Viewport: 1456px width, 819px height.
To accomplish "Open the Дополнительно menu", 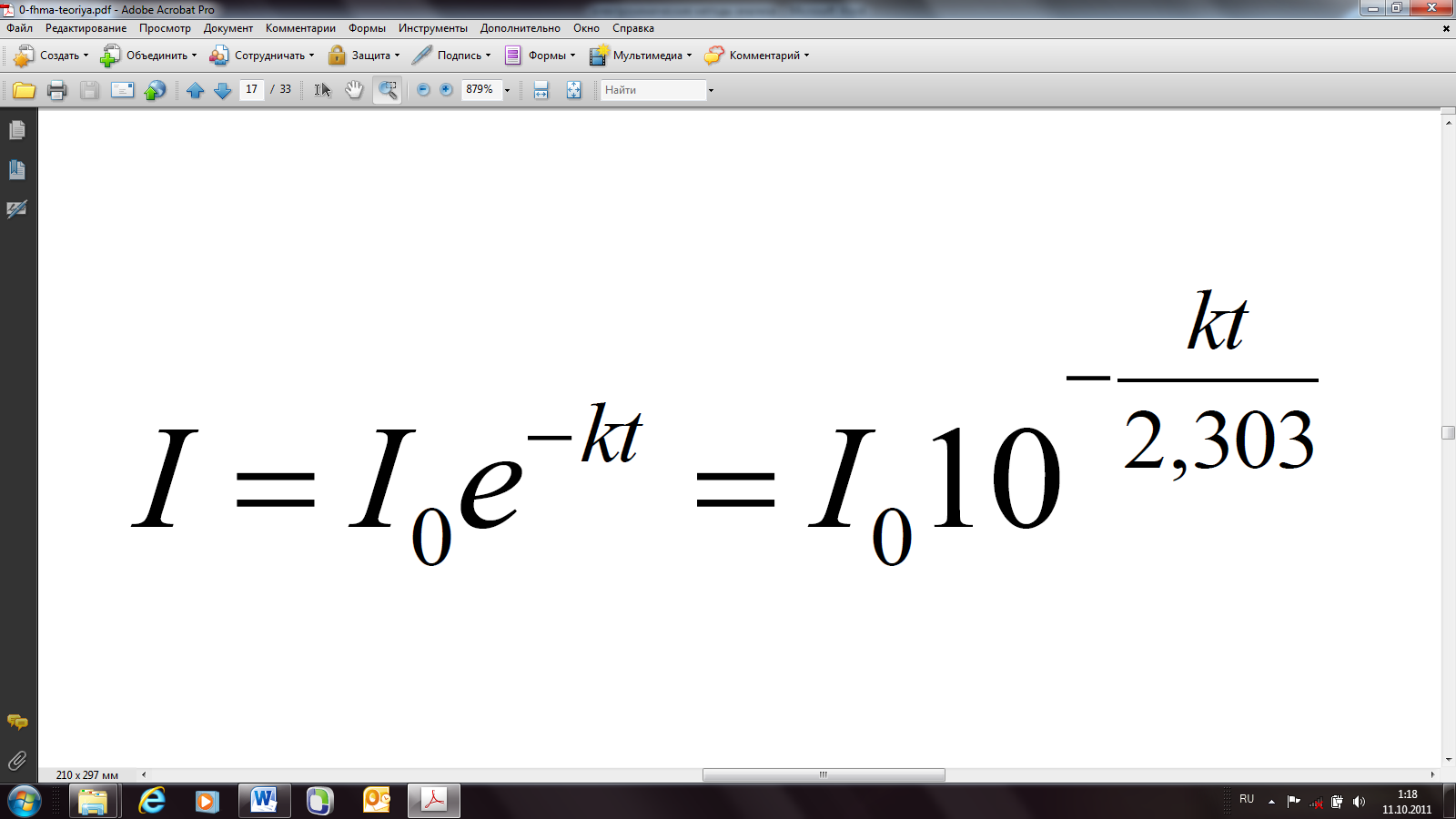I will [521, 28].
